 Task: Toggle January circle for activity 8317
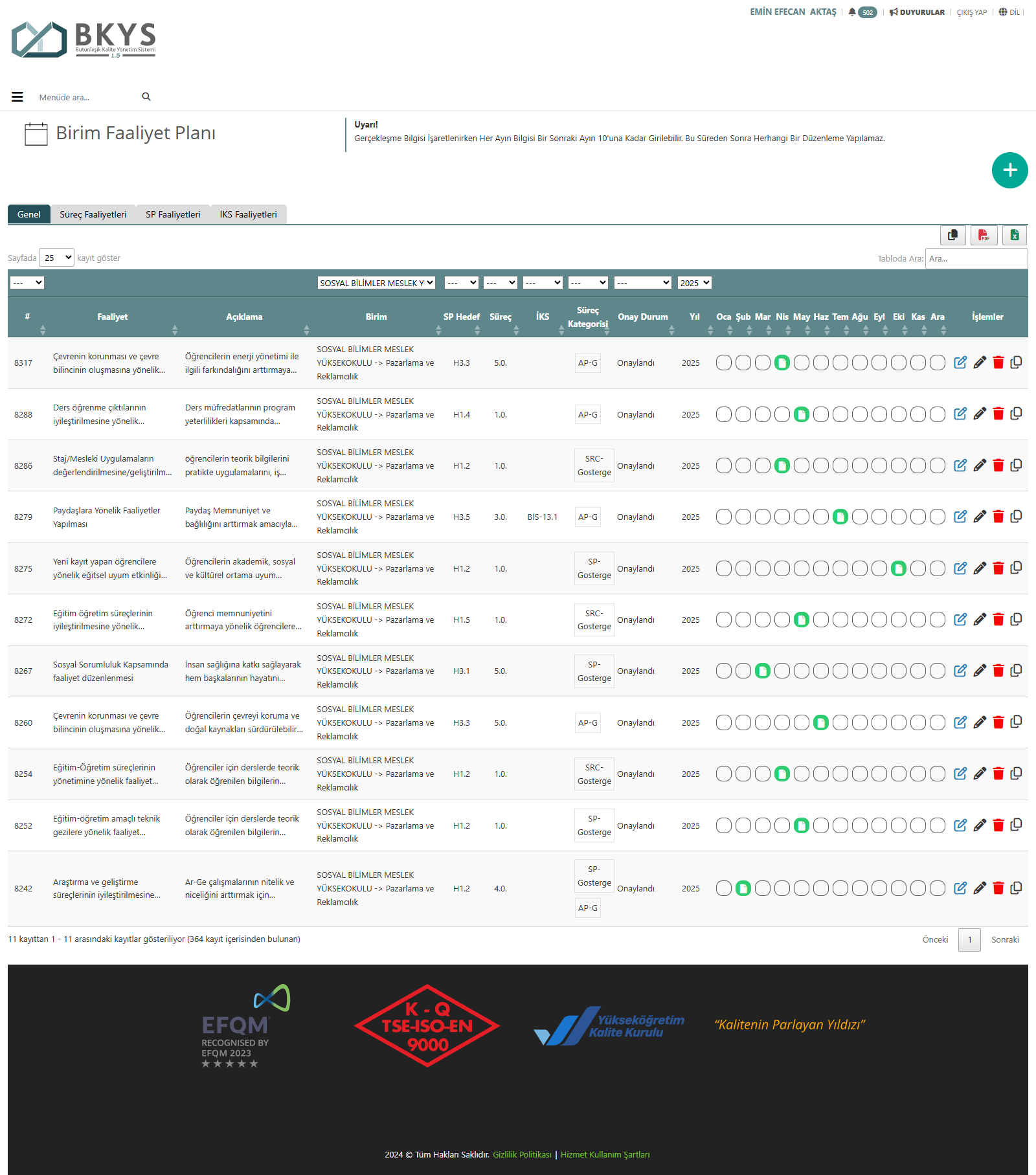[724, 363]
